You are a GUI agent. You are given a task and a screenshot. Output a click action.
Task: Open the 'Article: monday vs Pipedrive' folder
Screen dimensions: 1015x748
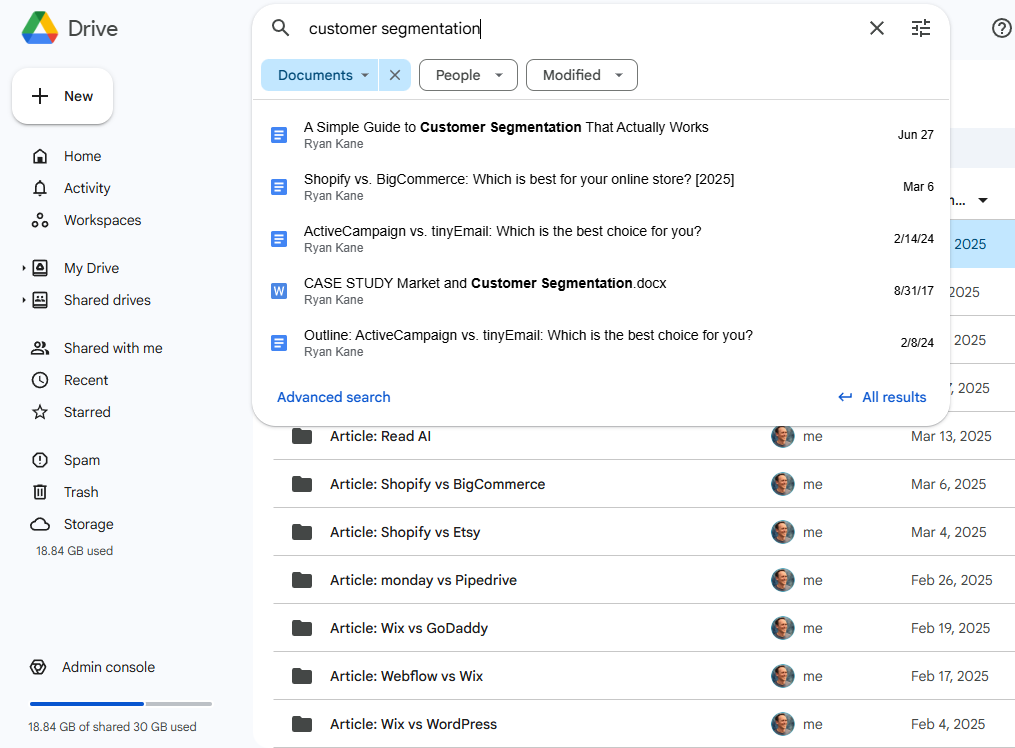pos(423,580)
